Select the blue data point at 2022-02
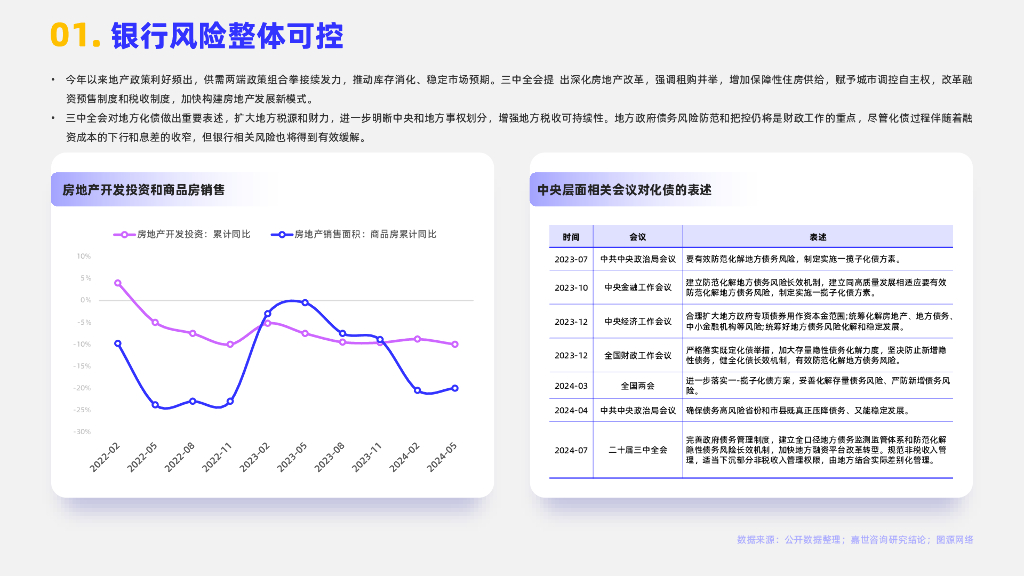The height and width of the screenshot is (576, 1024). (118, 343)
